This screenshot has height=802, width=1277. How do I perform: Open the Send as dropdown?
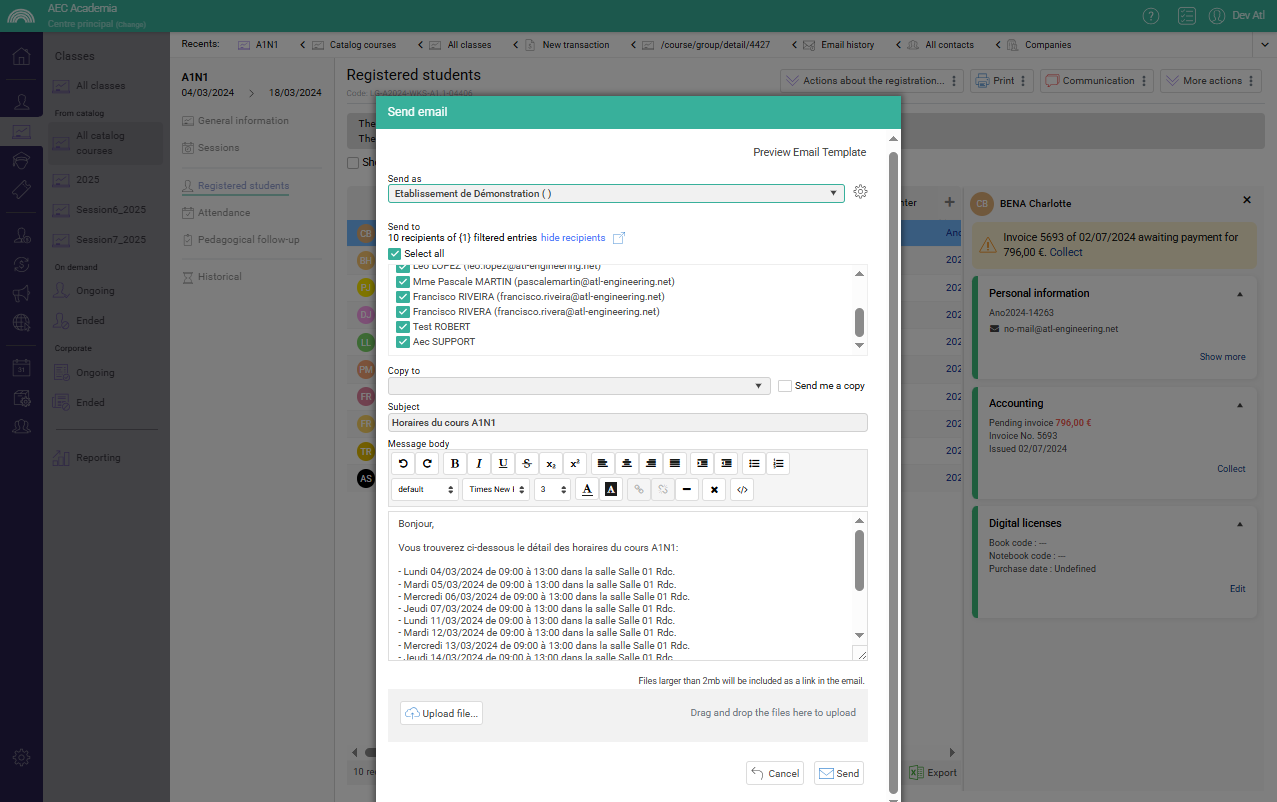pos(616,194)
